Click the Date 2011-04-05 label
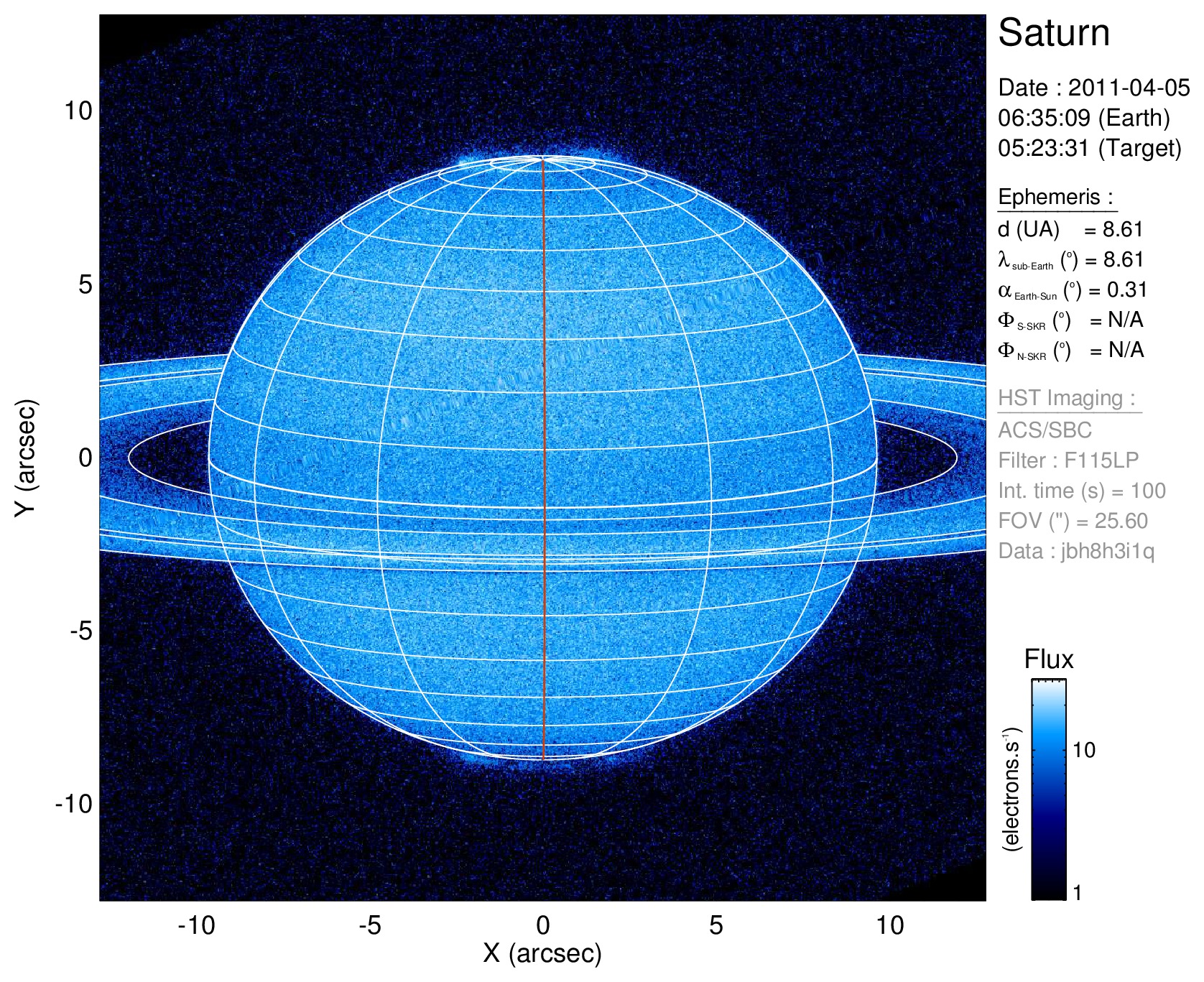The width and height of the screenshot is (1204, 982). [1093, 88]
